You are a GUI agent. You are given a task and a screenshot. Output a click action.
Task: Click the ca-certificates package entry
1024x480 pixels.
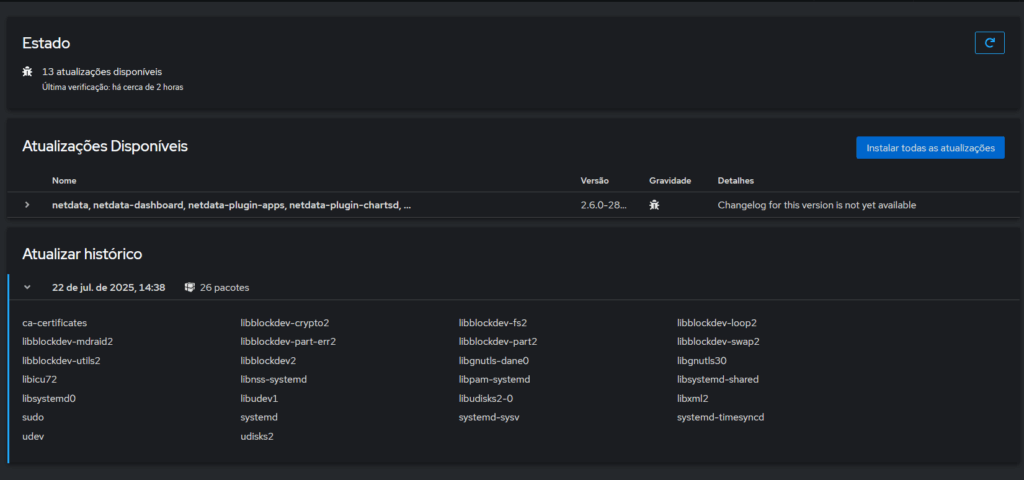(55, 323)
